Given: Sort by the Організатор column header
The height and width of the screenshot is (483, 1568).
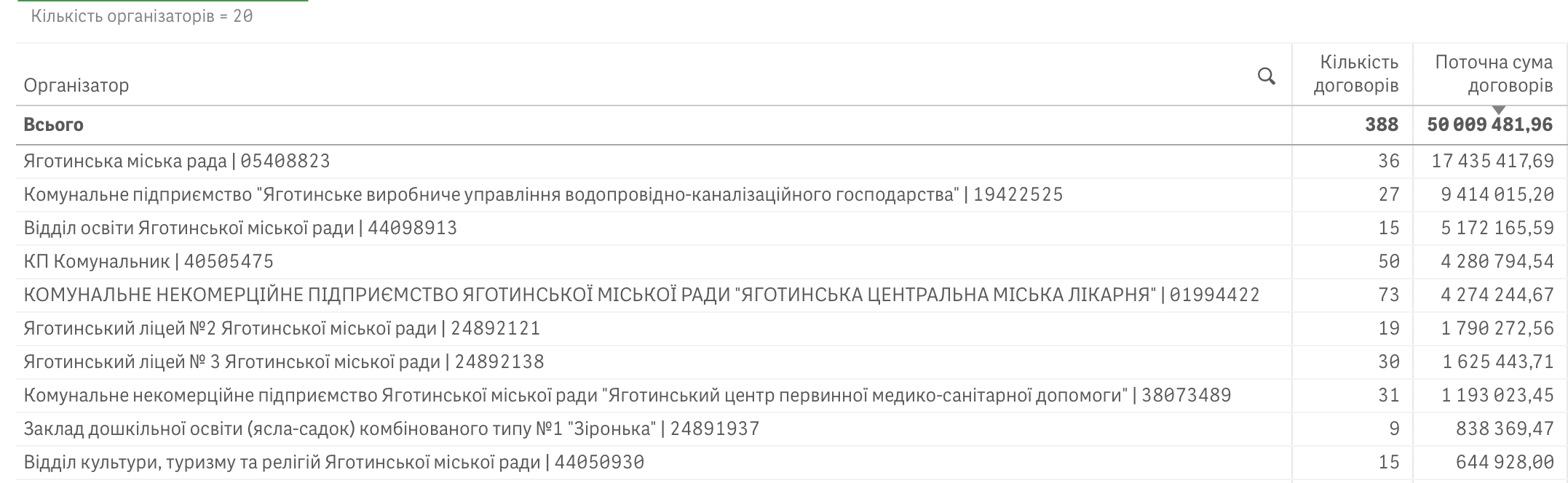Looking at the screenshot, I should pyautogui.click(x=76, y=85).
